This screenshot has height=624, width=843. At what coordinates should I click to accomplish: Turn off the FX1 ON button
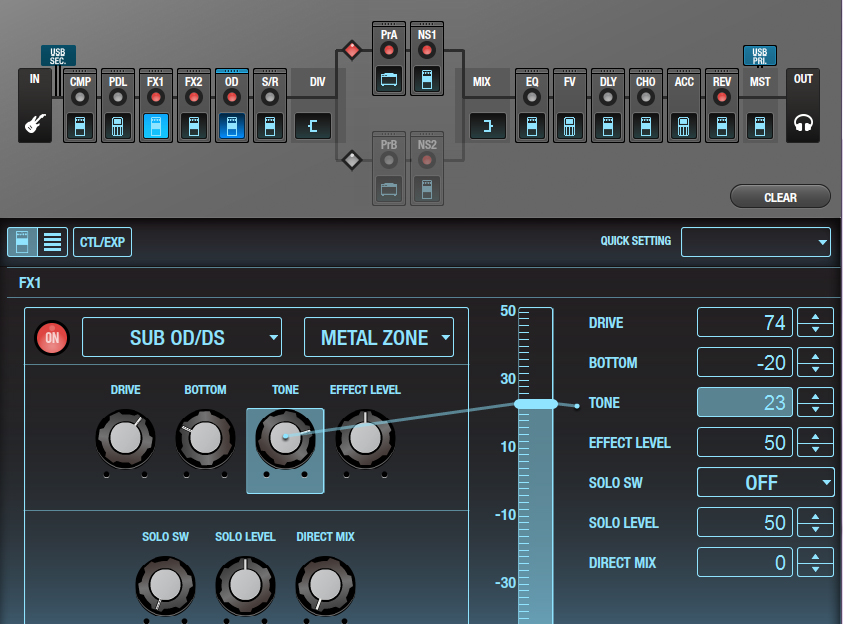click(52, 338)
